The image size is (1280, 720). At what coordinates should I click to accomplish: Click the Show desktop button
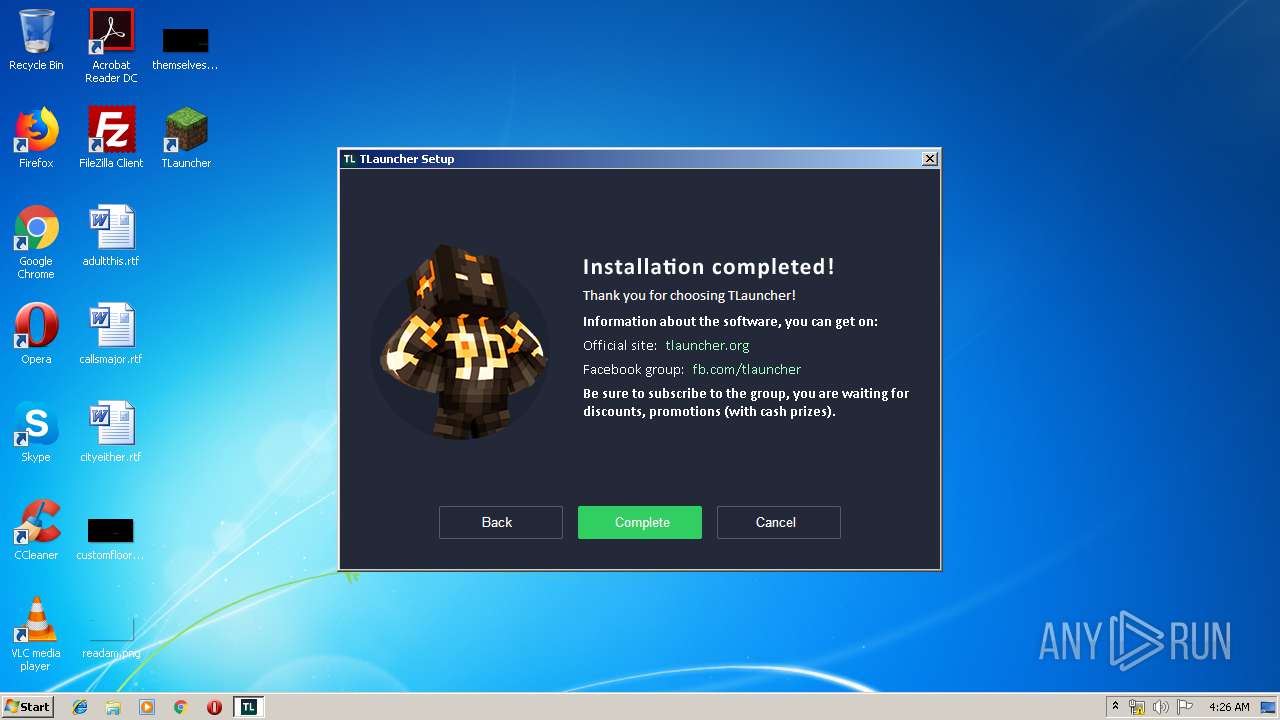tap(1269, 707)
